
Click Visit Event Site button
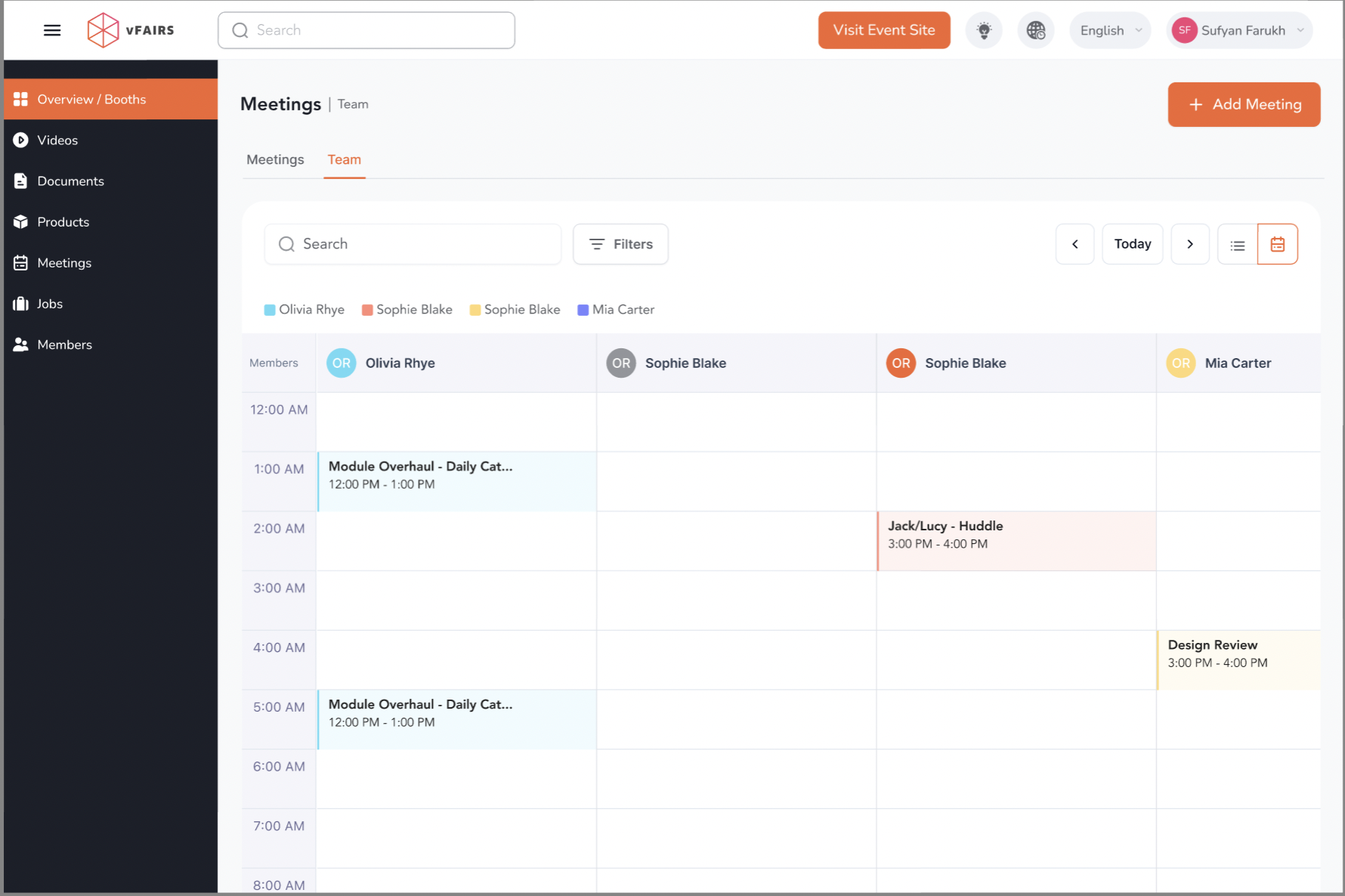pos(884,30)
